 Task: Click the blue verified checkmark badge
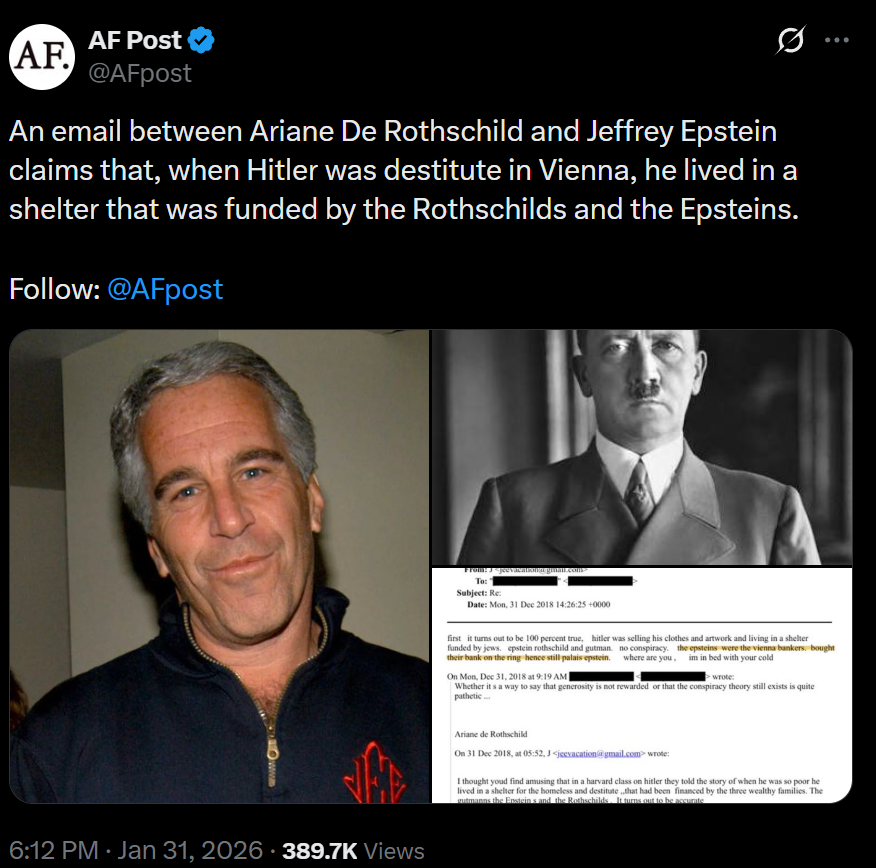point(202,41)
